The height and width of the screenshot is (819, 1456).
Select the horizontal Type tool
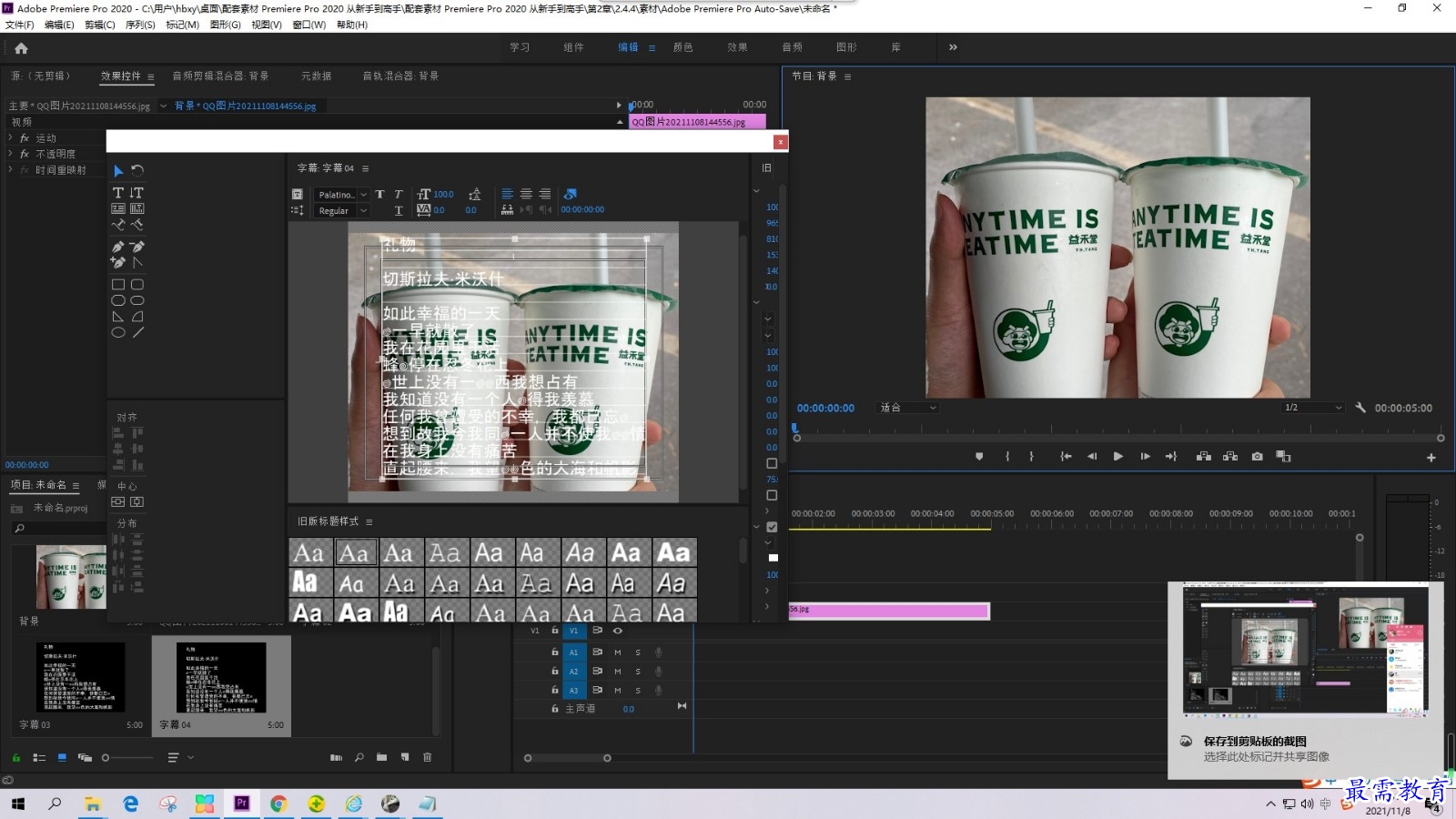click(x=118, y=193)
